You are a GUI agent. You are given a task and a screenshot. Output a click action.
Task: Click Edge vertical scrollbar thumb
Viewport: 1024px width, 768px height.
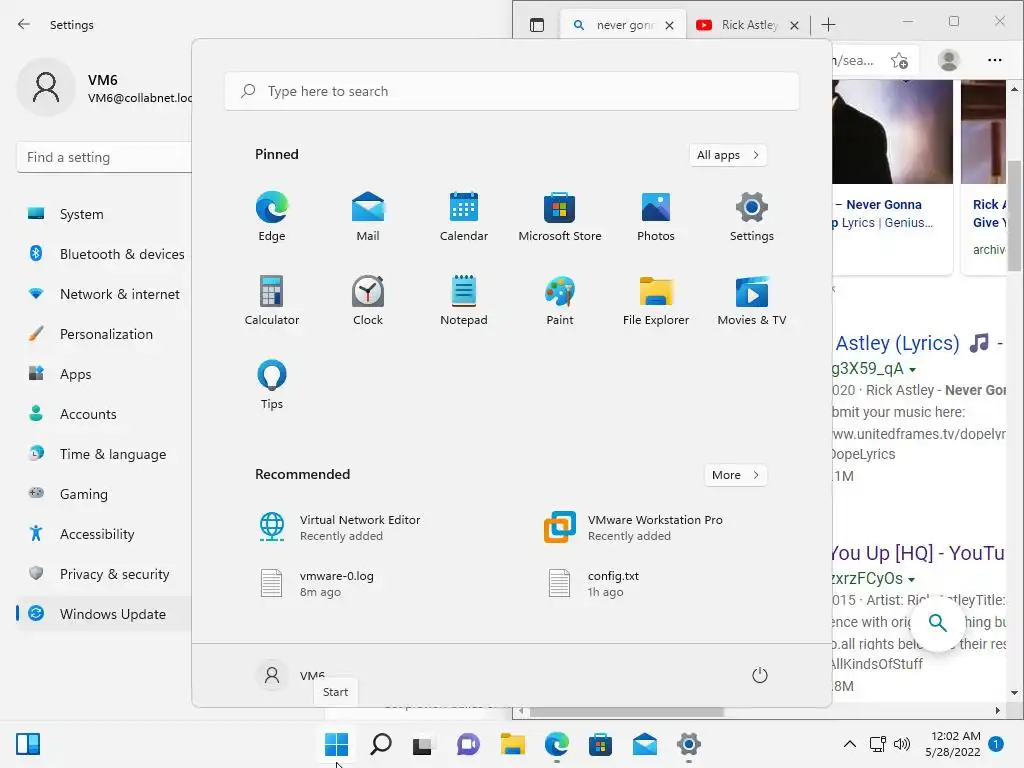pos(1014,216)
